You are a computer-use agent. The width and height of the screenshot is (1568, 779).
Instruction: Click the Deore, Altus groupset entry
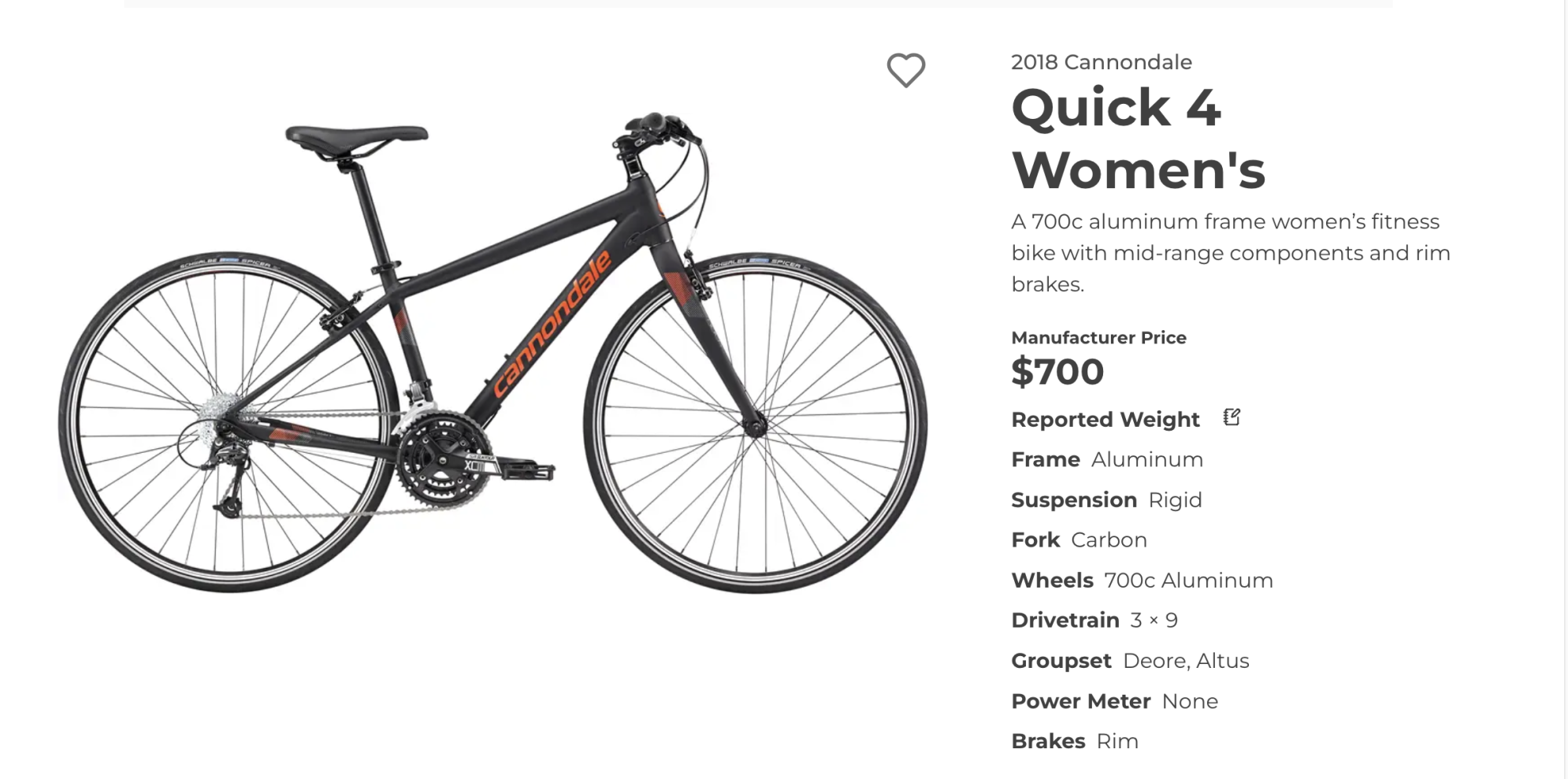pos(1186,660)
